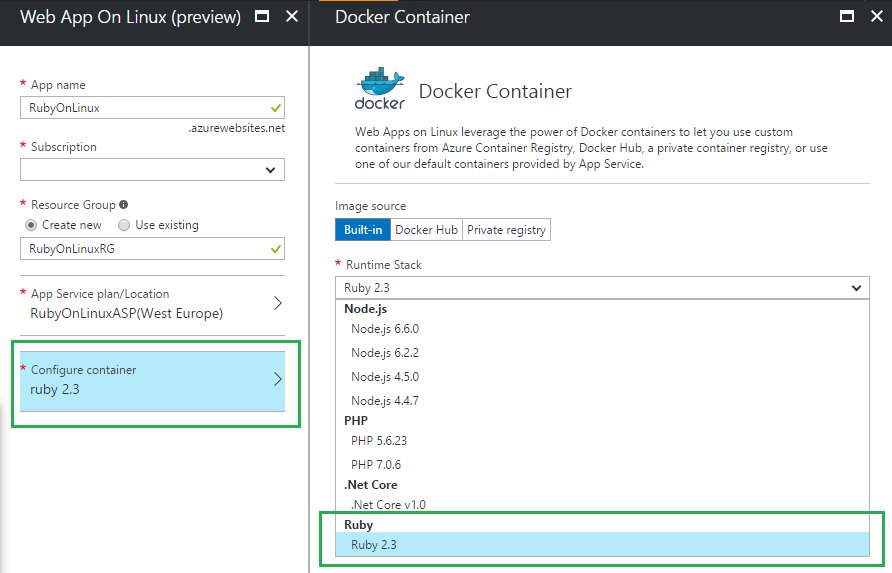Screen dimensions: 892x573
Task: Click the Resource Group name field
Action: click(x=152, y=249)
